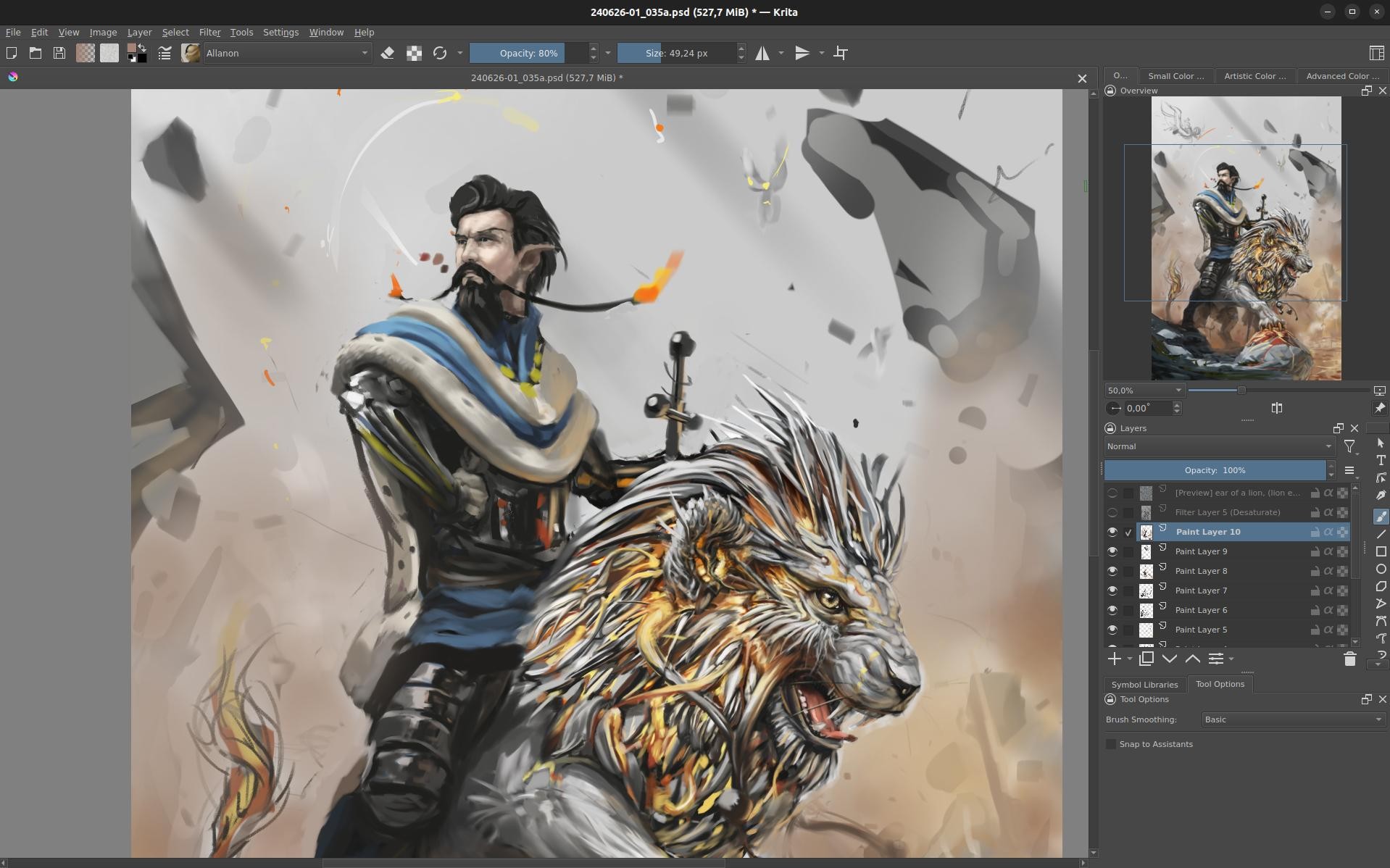Toggle preserve alpha checker icon
This screenshot has height=868, width=1390.
pos(414,53)
